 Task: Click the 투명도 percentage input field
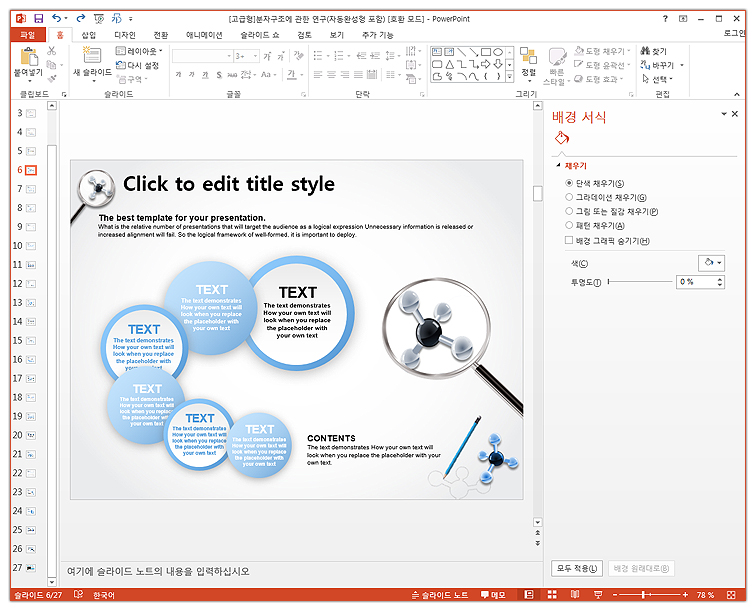(696, 282)
